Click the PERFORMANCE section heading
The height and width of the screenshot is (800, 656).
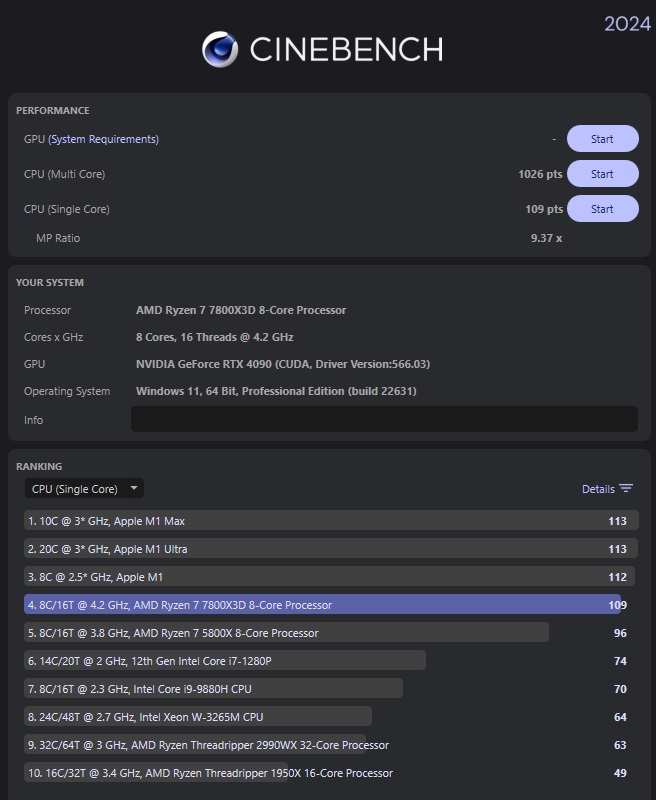53,110
